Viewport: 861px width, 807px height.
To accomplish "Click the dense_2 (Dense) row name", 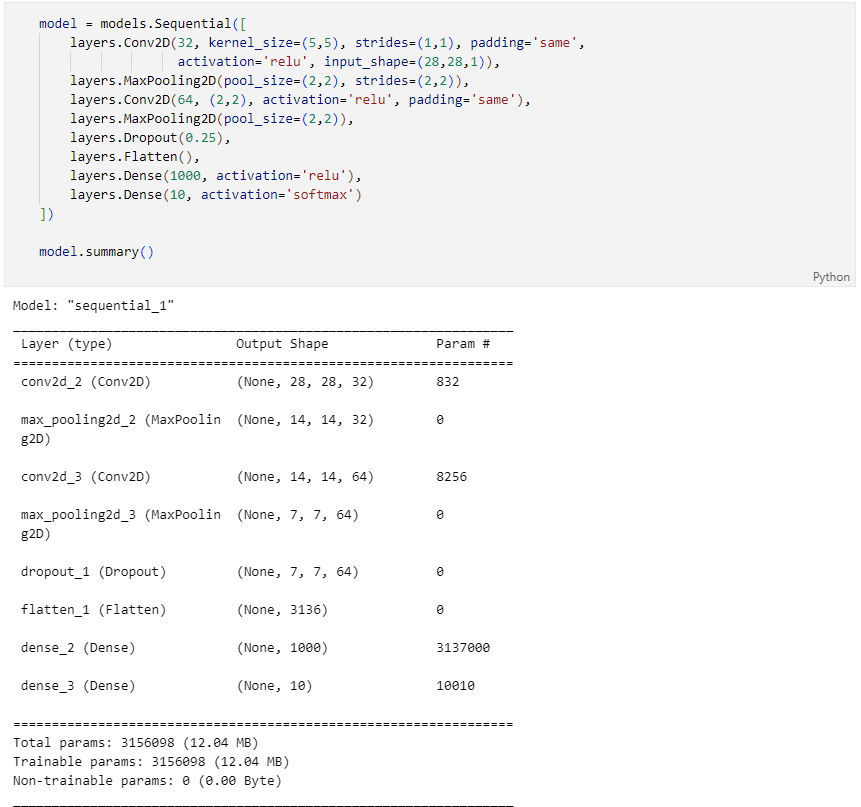I will coord(78,648).
